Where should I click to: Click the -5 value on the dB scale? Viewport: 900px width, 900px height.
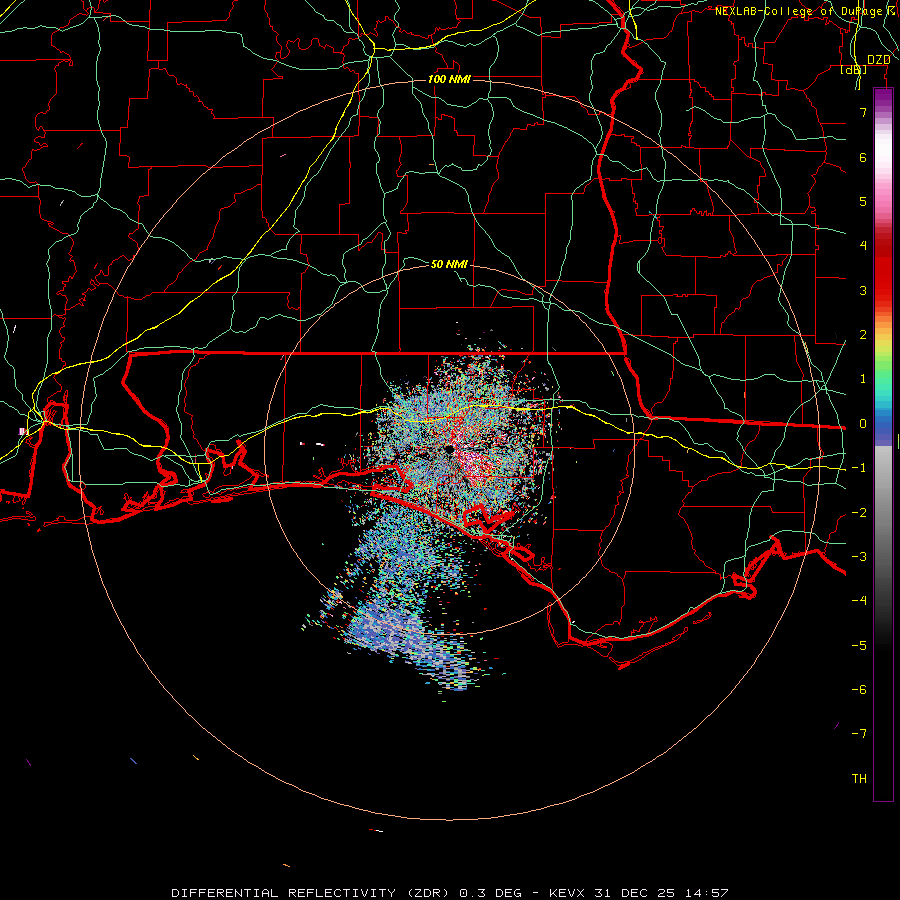pos(859,646)
